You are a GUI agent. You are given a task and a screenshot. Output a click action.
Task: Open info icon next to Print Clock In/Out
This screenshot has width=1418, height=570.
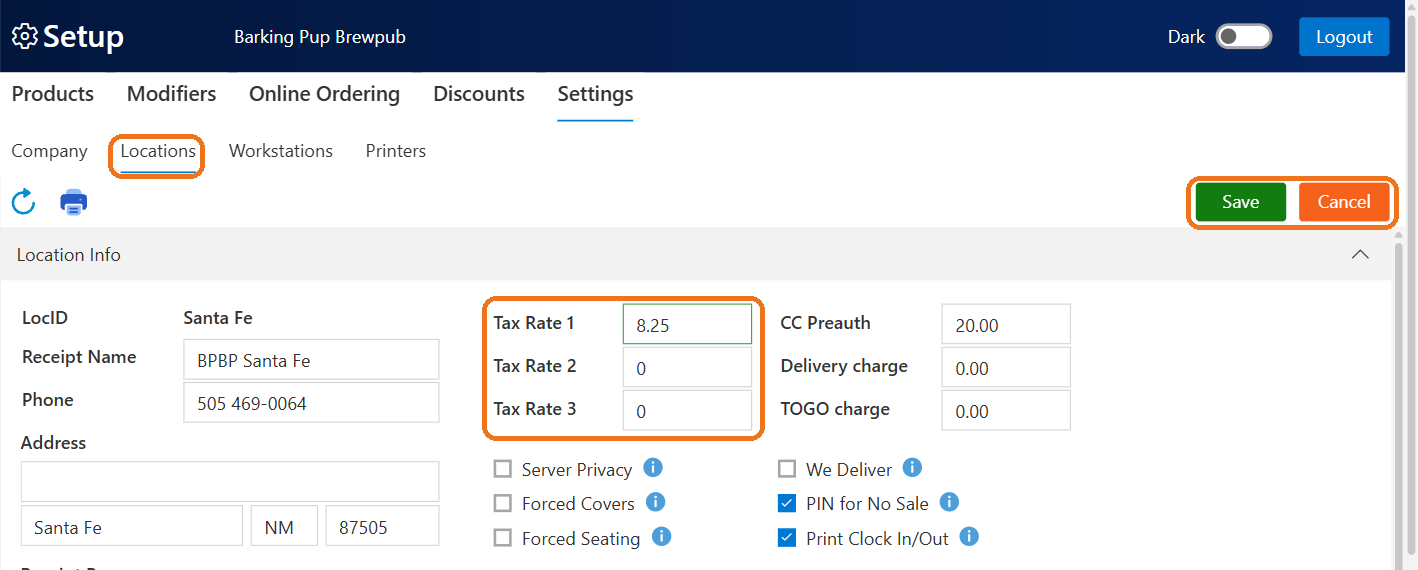[968, 537]
